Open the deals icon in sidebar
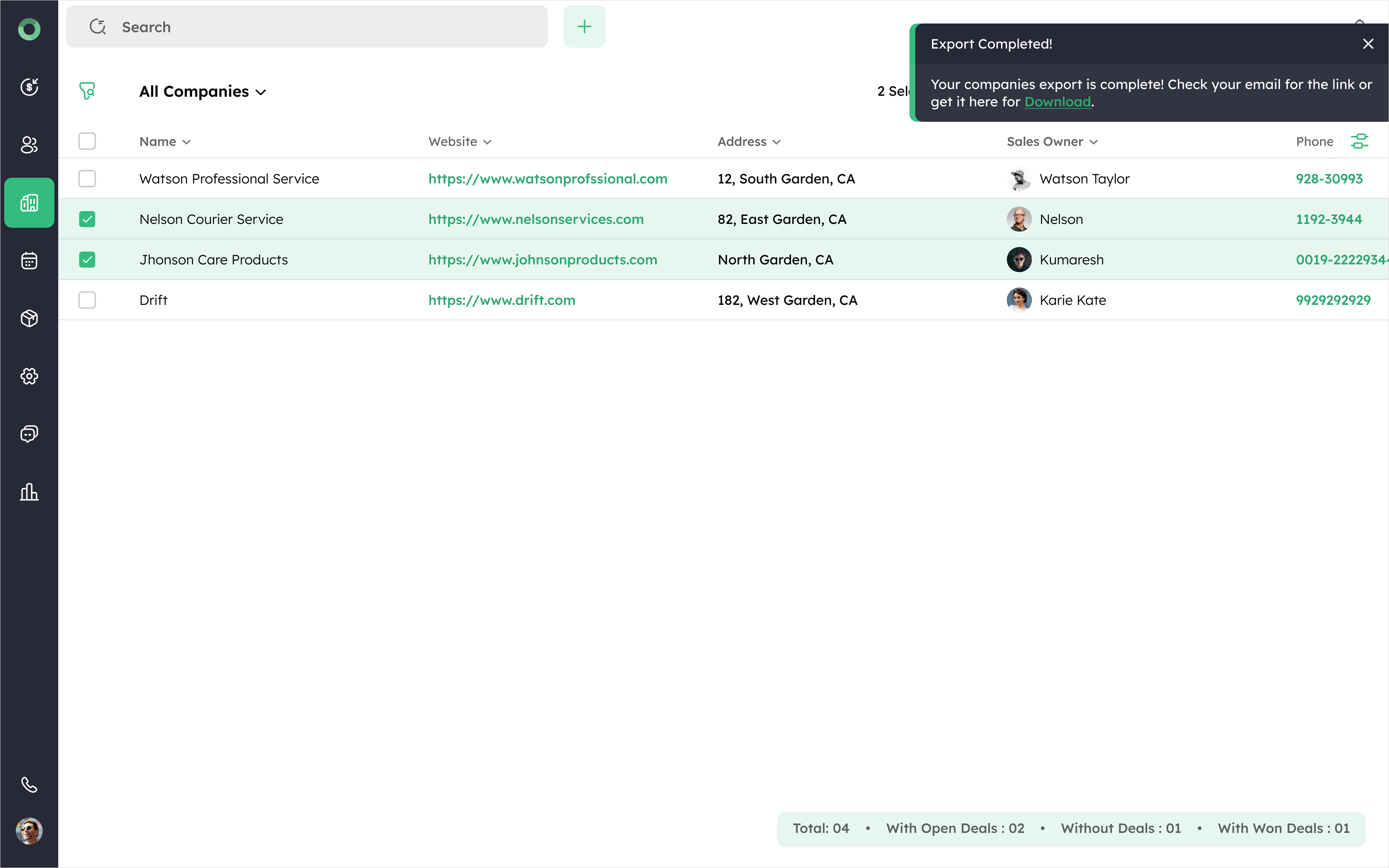The image size is (1389, 868). point(29,87)
